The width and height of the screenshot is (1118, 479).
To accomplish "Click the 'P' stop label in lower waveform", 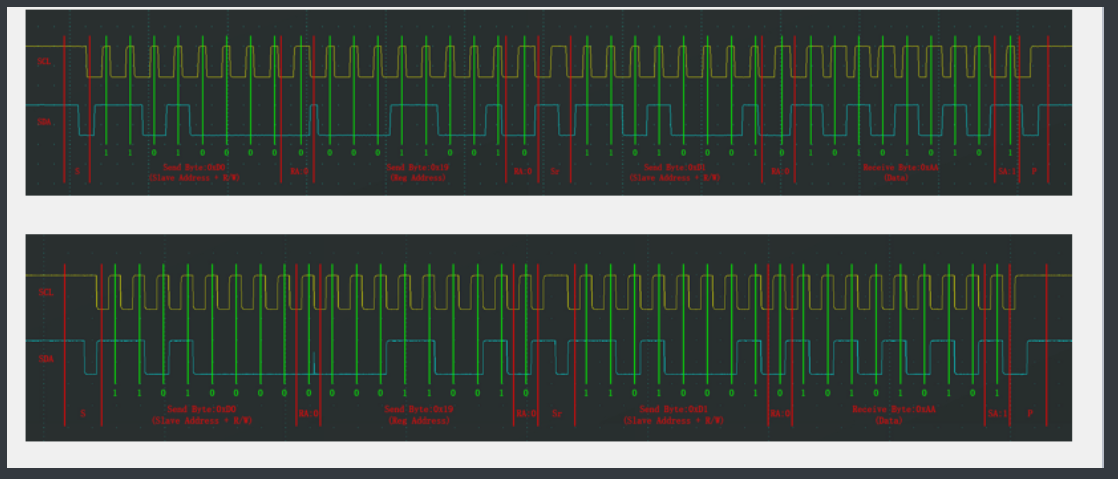I will click(x=1030, y=413).
